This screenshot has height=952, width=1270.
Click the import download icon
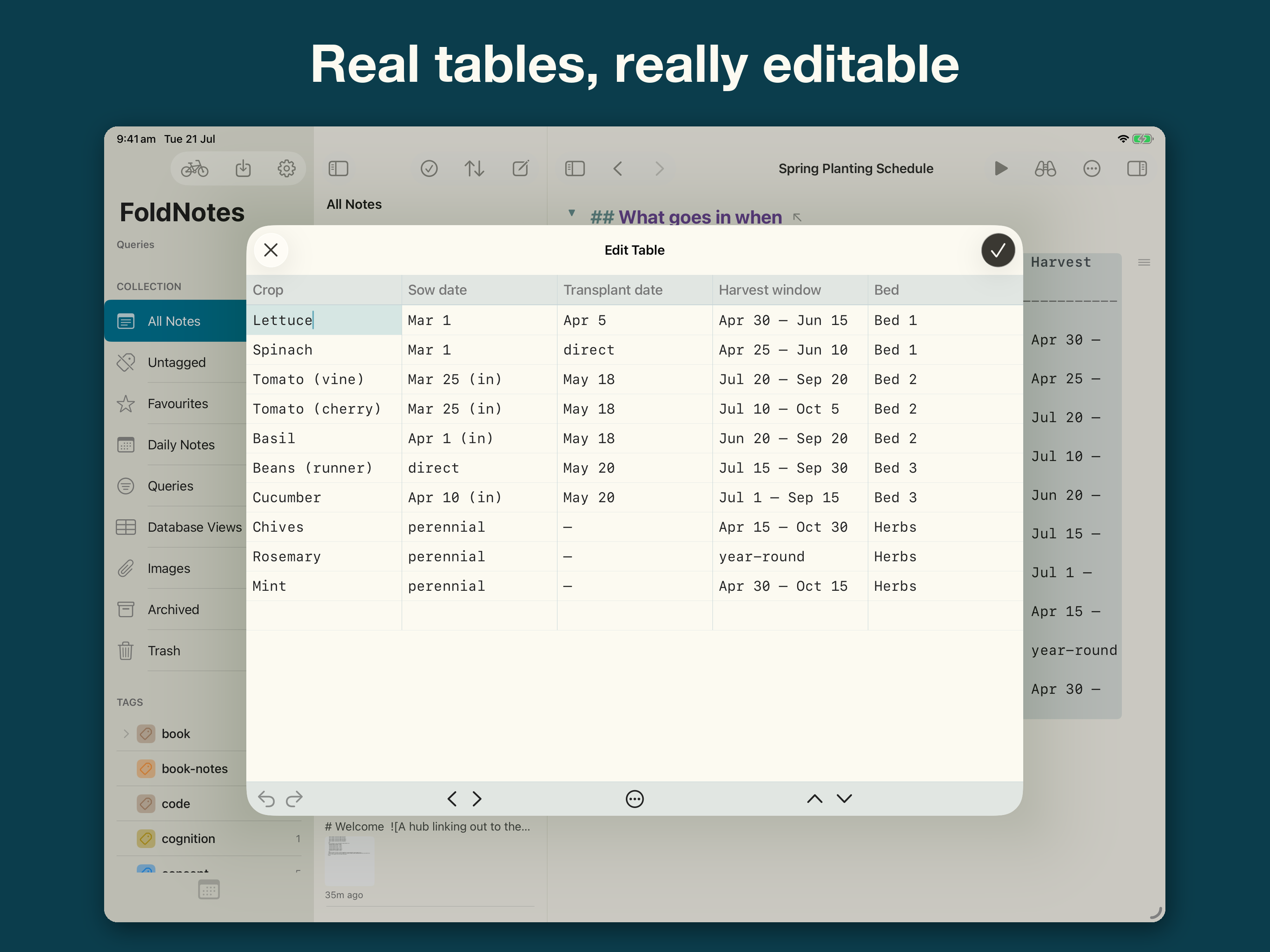(243, 169)
